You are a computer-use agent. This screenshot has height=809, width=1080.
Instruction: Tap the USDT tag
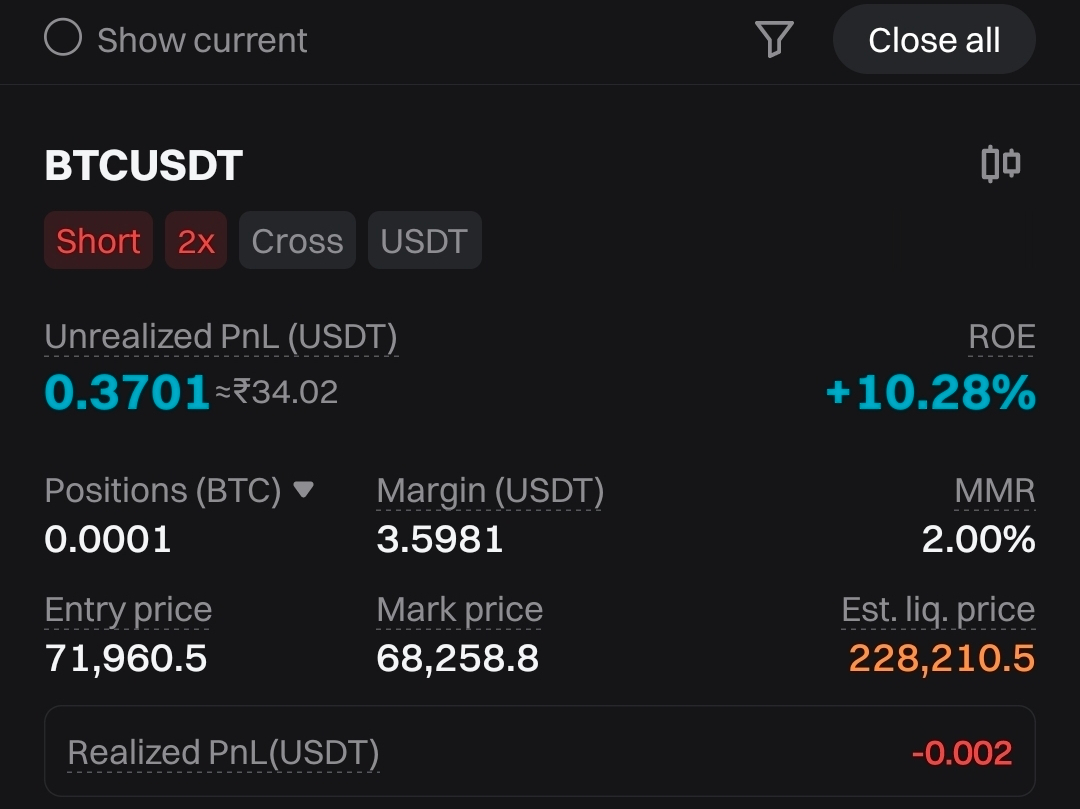tap(424, 241)
